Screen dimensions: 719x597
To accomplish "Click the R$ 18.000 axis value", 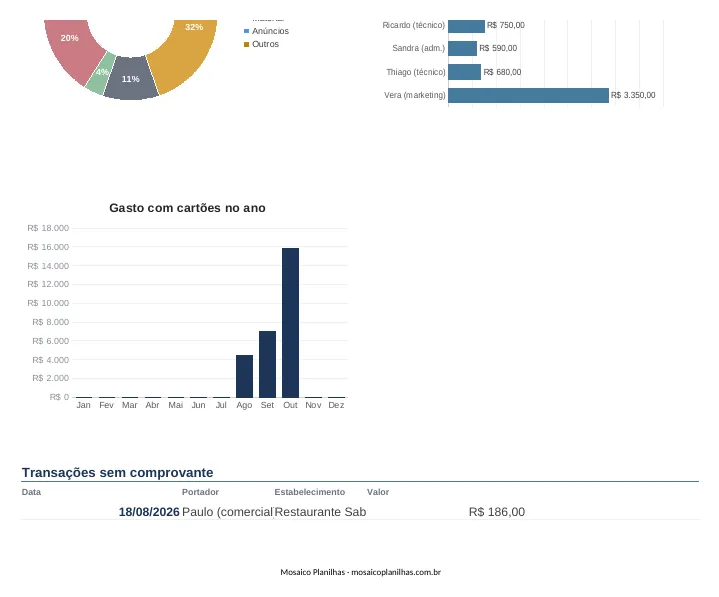I will (x=48, y=228).
